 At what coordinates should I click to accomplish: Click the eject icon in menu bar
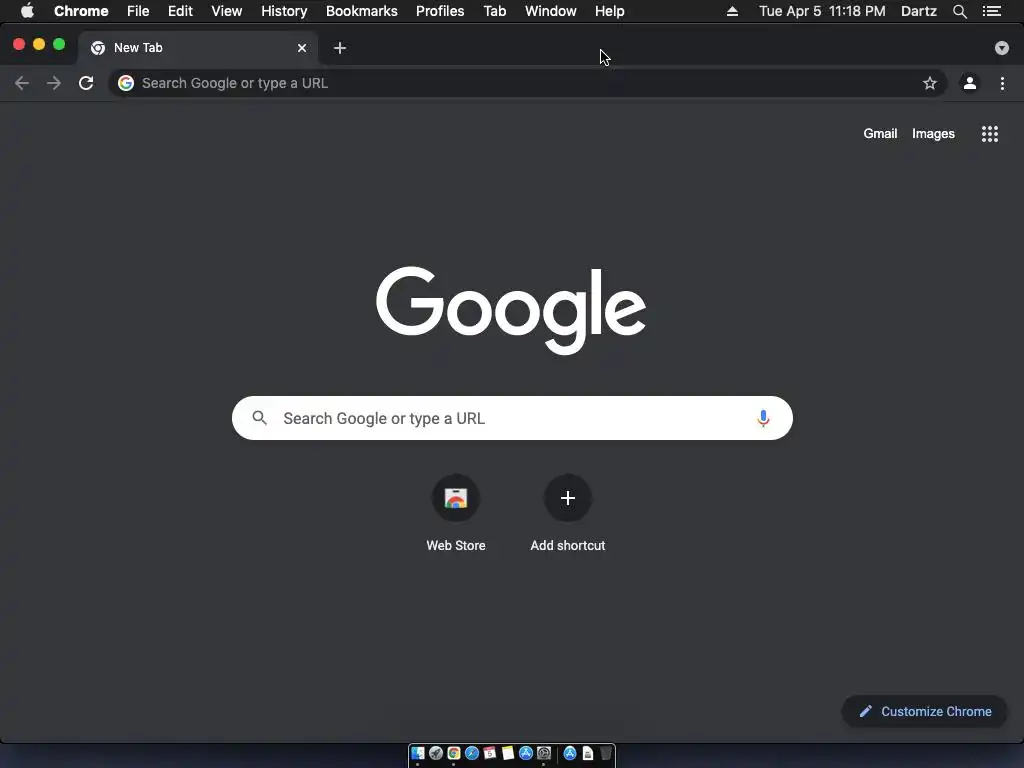(x=732, y=11)
